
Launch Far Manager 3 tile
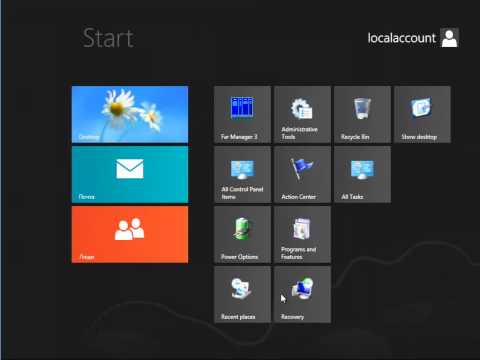click(x=242, y=114)
